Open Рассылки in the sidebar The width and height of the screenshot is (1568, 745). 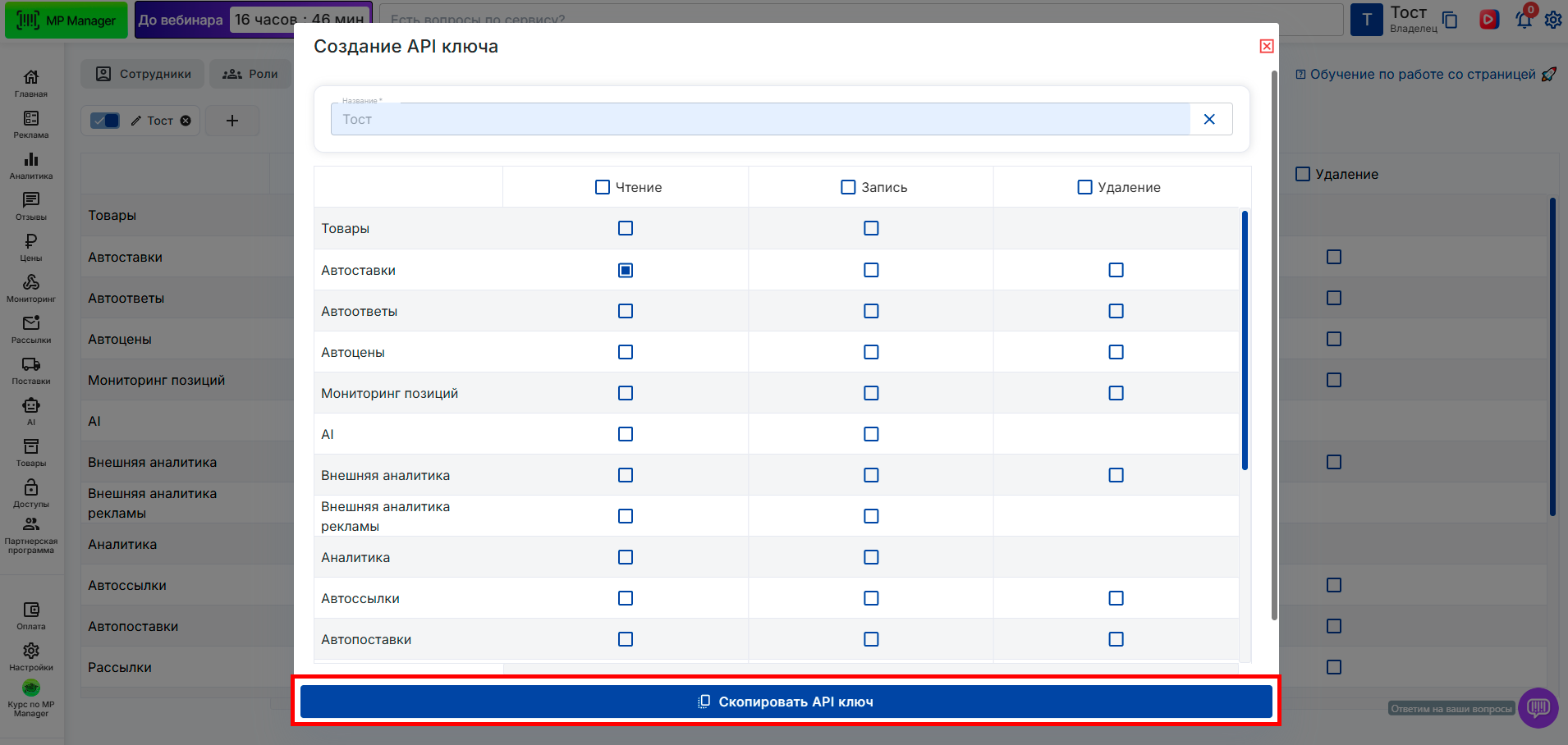(x=31, y=329)
